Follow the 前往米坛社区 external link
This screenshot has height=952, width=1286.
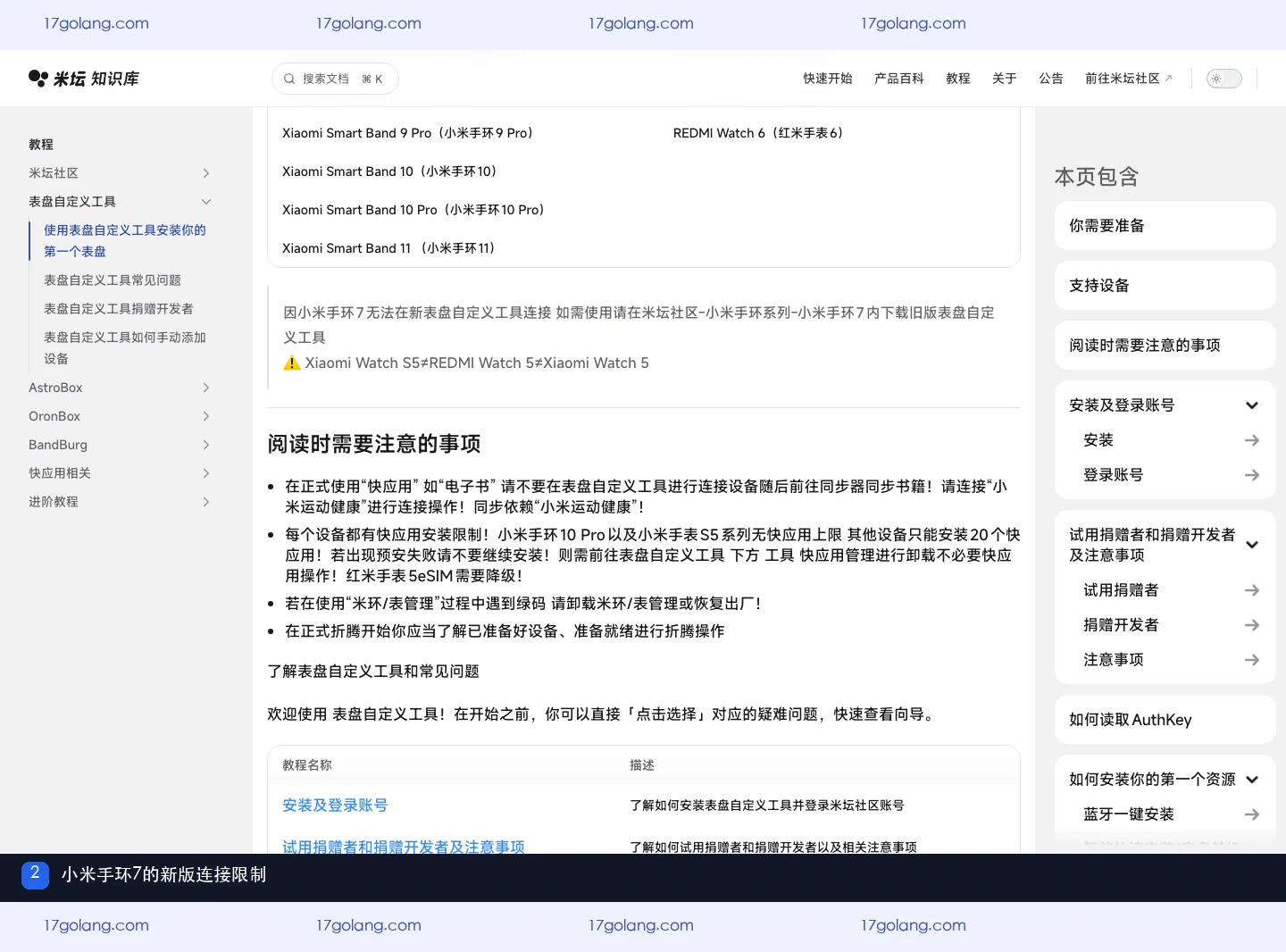(x=1128, y=79)
